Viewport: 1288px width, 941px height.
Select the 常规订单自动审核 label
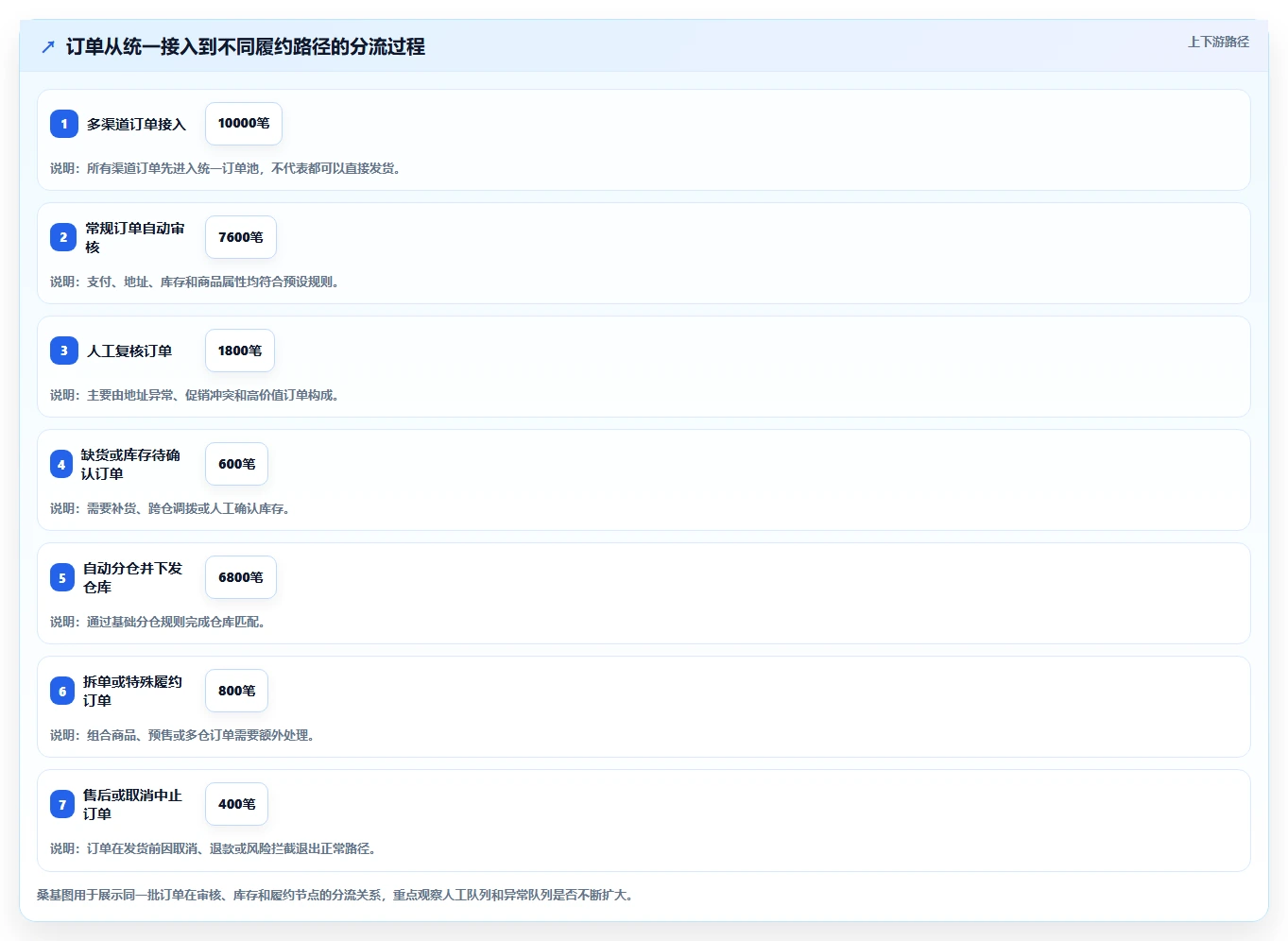pos(135,237)
